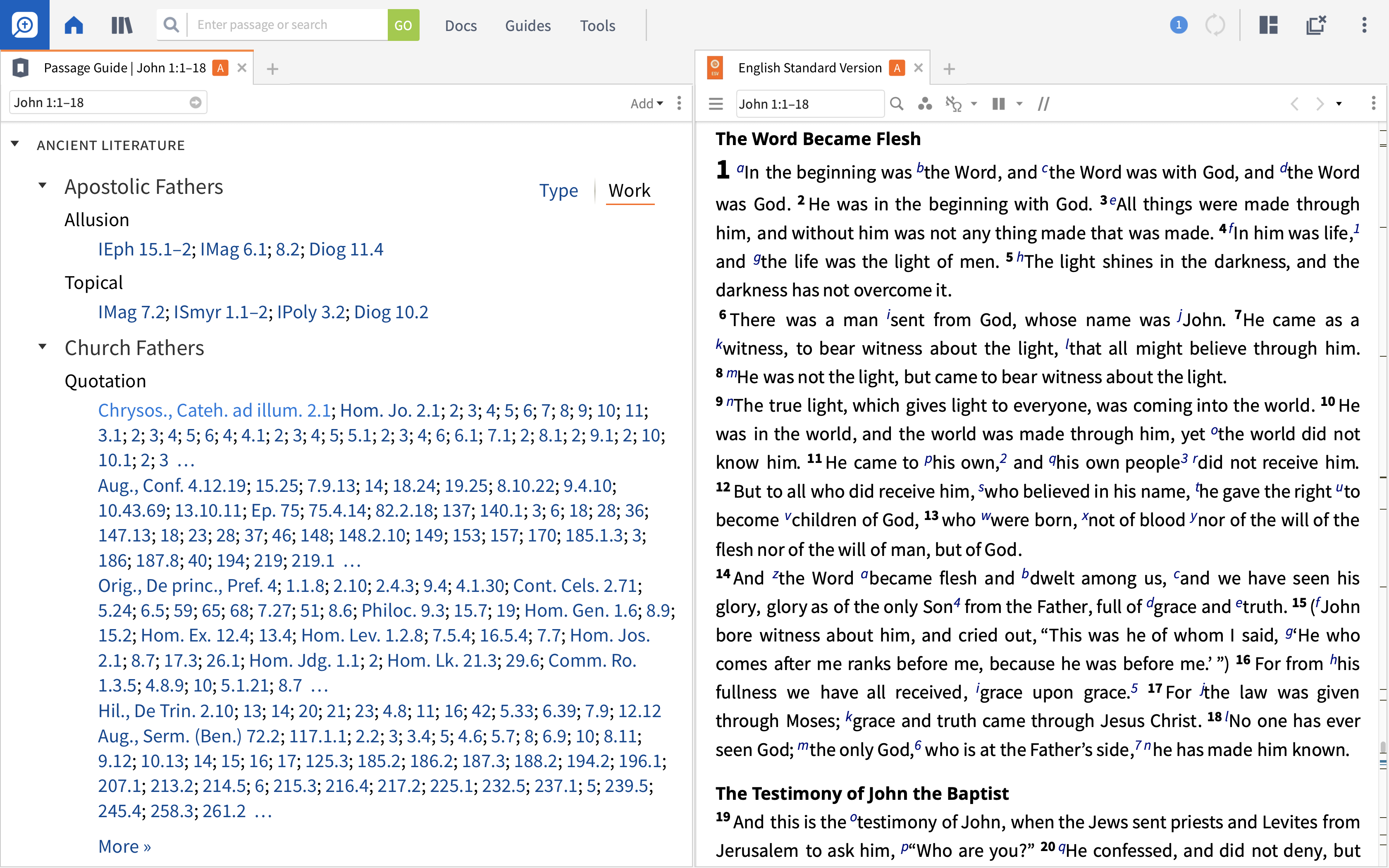
Task: Switch grouping to Work
Action: tap(630, 191)
